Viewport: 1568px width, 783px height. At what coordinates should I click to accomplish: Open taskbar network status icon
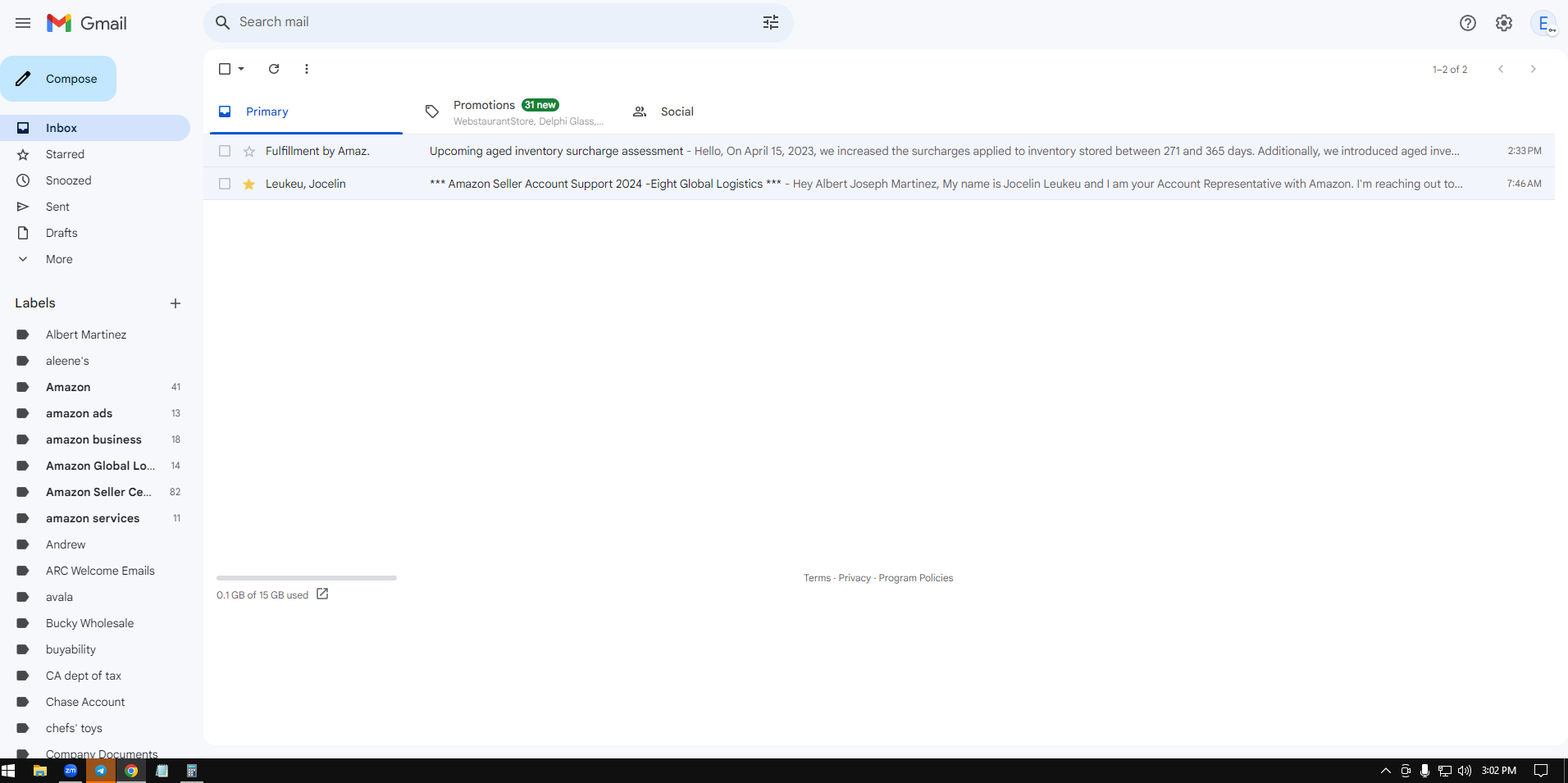[1445, 771]
